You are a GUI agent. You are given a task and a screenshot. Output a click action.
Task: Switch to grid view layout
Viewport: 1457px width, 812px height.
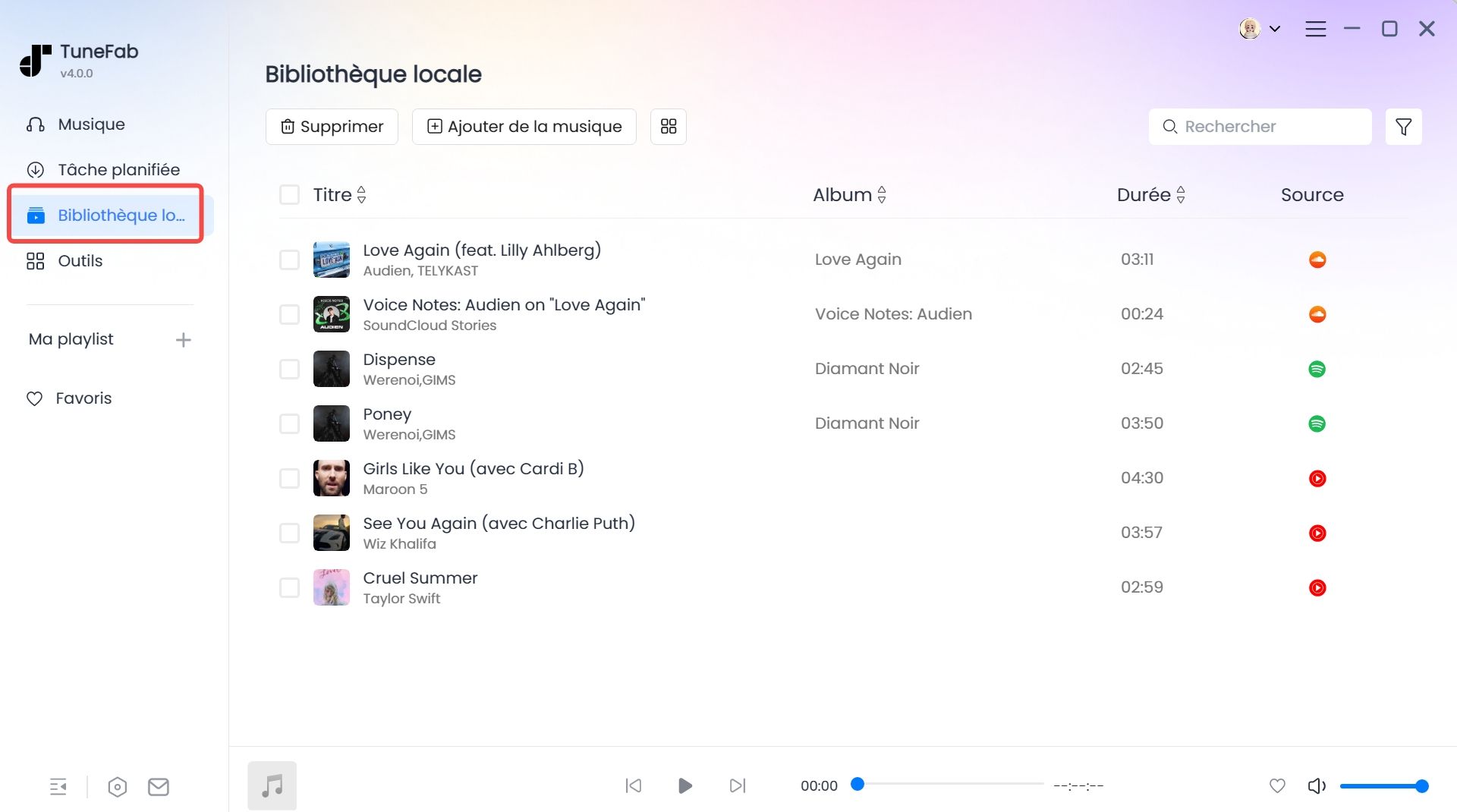point(668,126)
